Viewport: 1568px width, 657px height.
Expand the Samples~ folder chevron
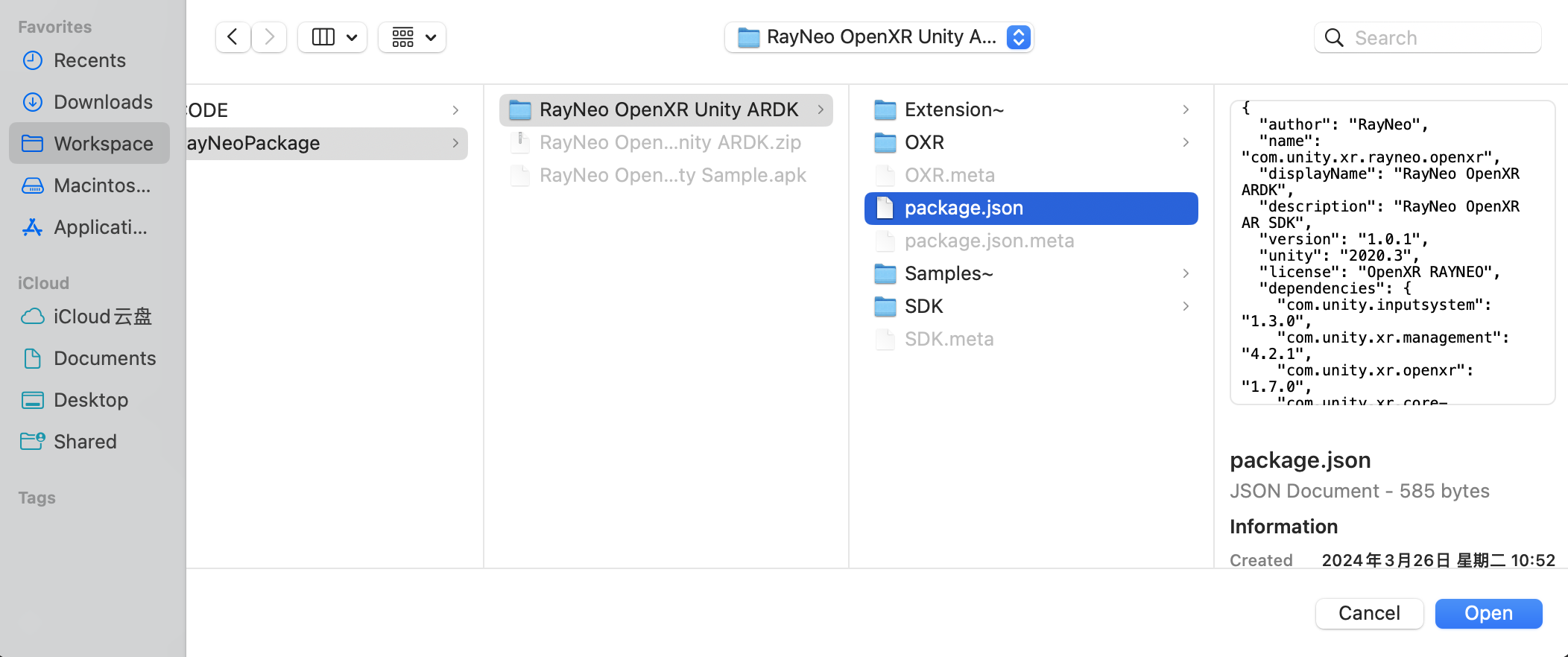coord(1186,273)
